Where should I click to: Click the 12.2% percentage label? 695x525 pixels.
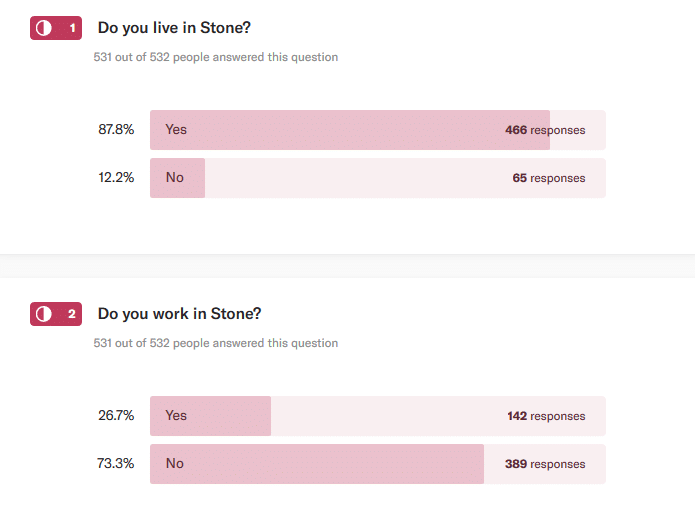pyautogui.click(x=116, y=178)
